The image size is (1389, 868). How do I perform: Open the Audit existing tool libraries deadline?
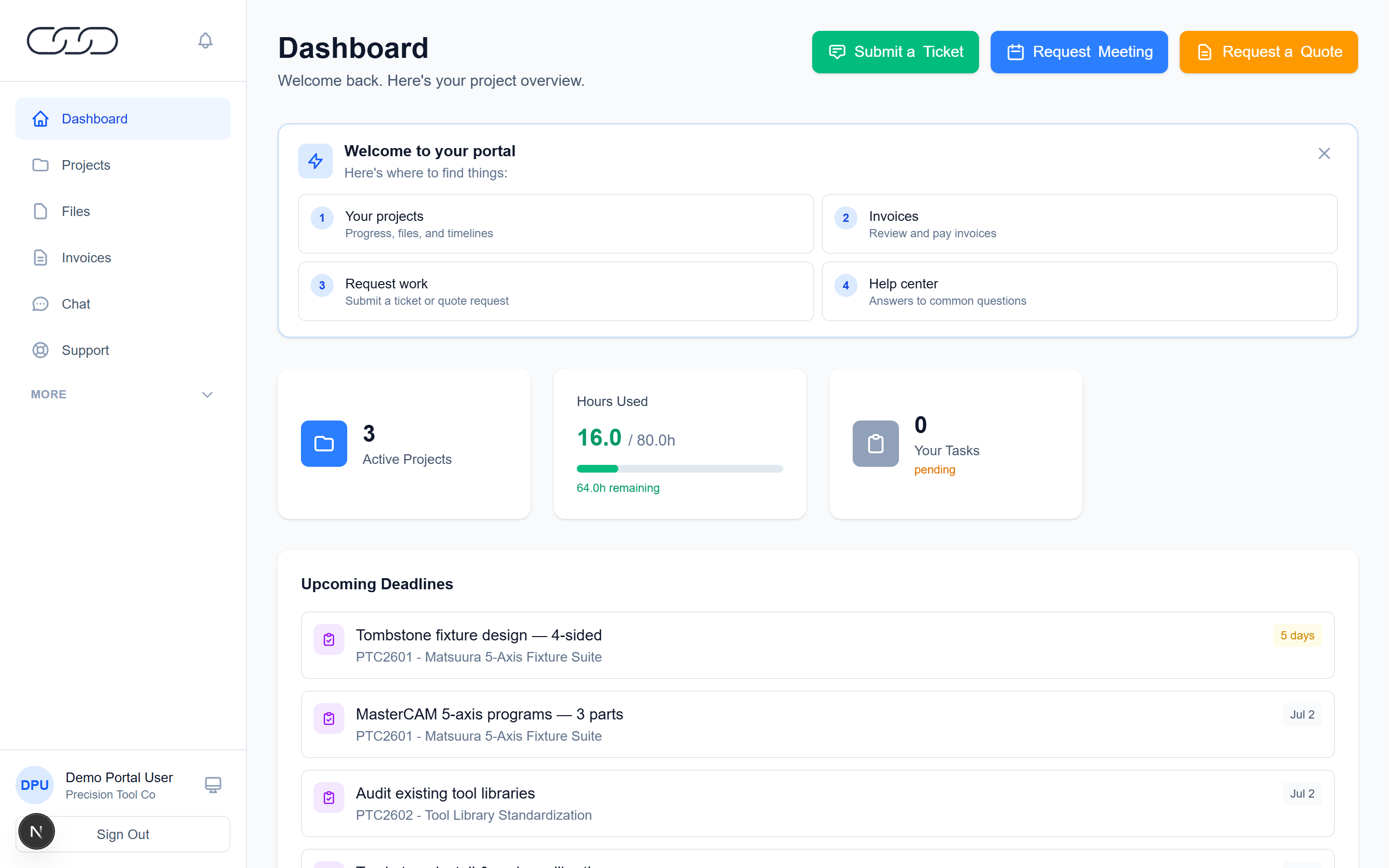817,803
